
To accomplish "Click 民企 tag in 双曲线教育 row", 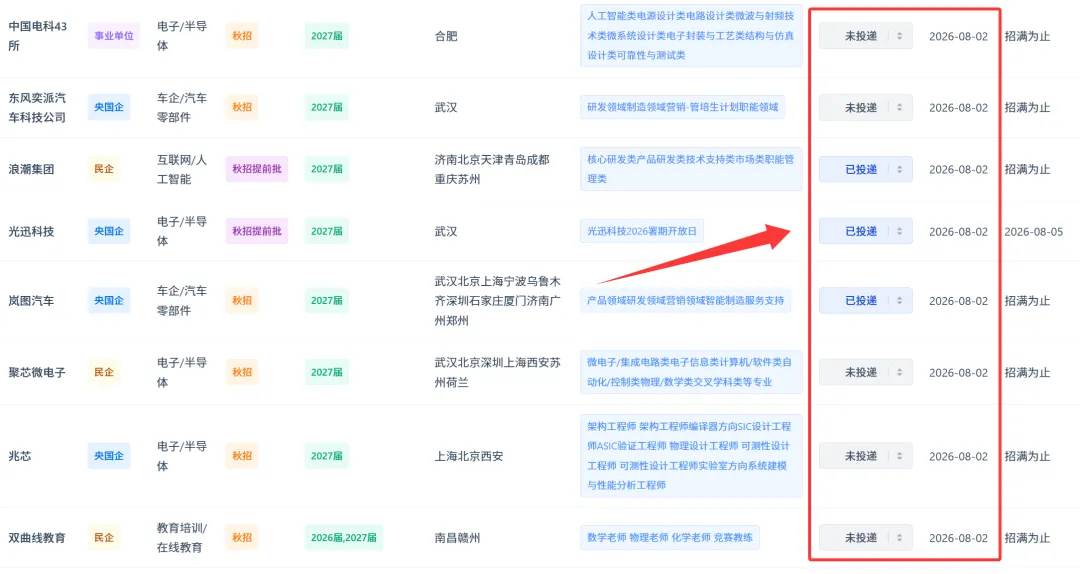I will tap(104, 537).
